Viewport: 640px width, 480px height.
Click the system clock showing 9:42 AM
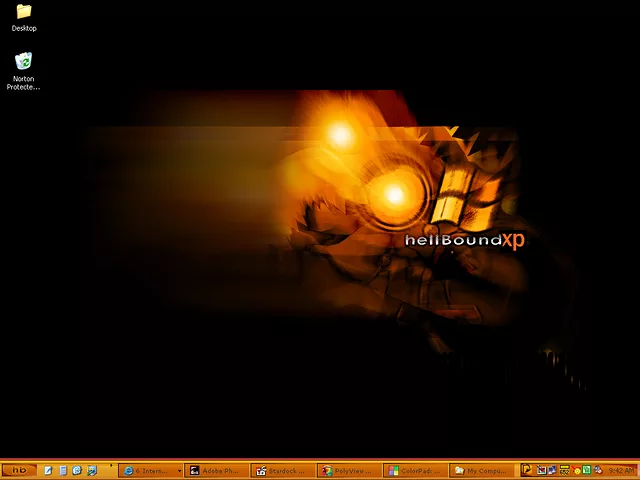coord(621,470)
